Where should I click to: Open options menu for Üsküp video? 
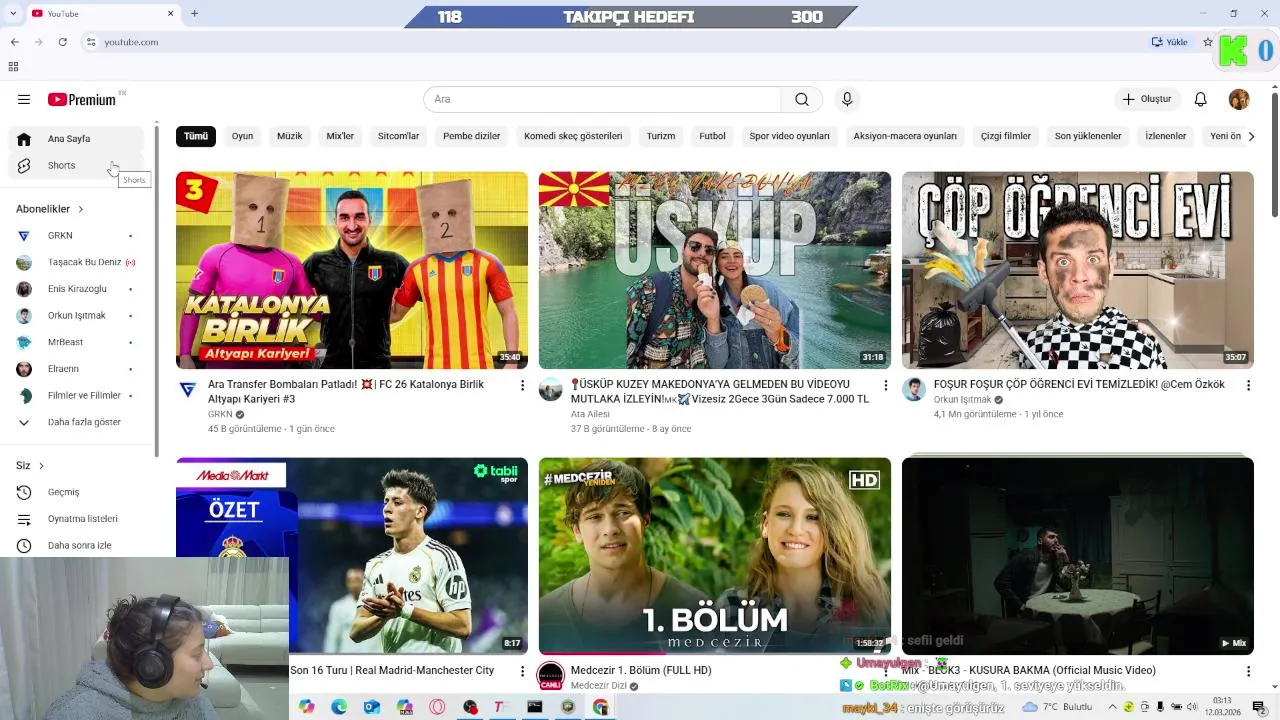[885, 385]
